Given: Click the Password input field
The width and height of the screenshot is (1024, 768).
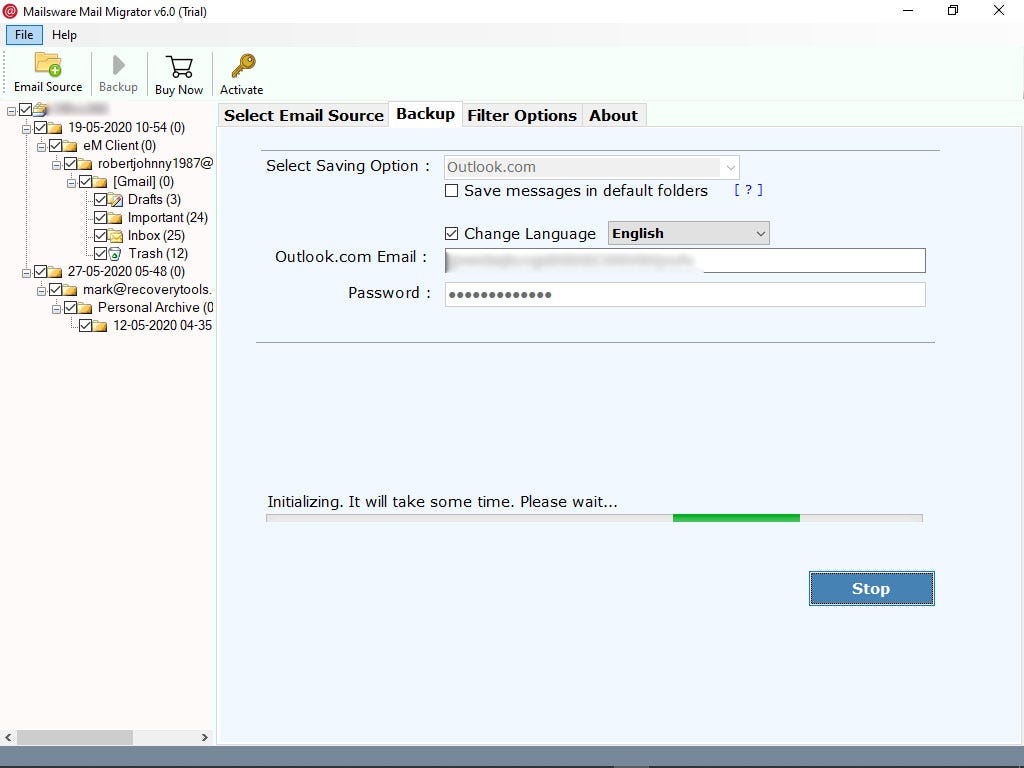Looking at the screenshot, I should [x=685, y=295].
